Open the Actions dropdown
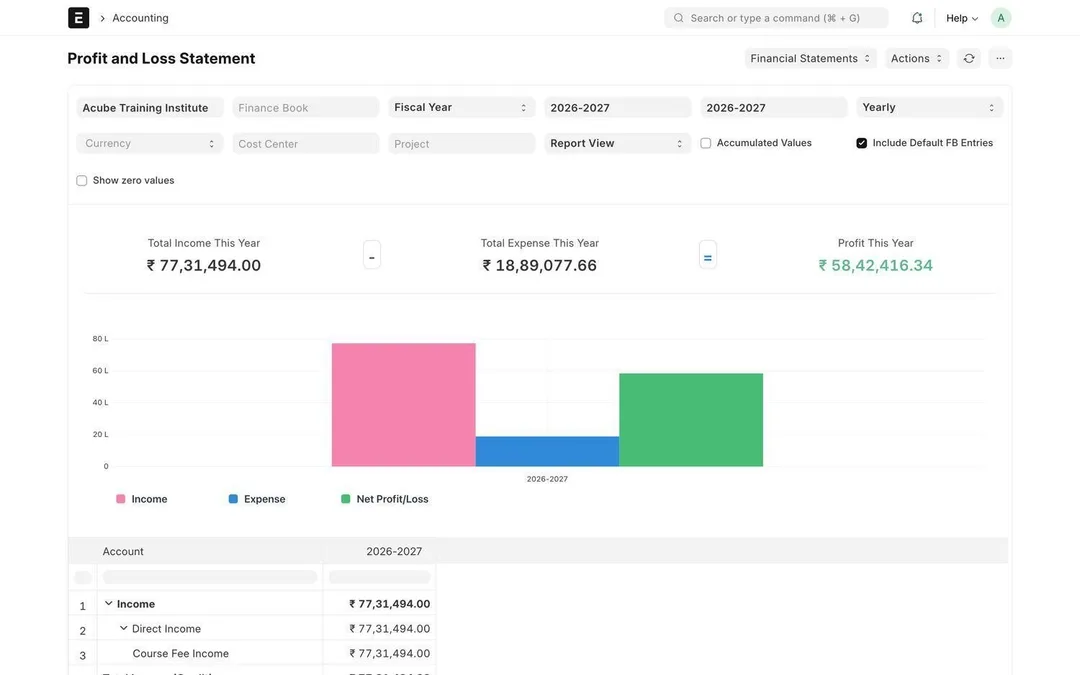The width and height of the screenshot is (1080, 675). coord(917,59)
